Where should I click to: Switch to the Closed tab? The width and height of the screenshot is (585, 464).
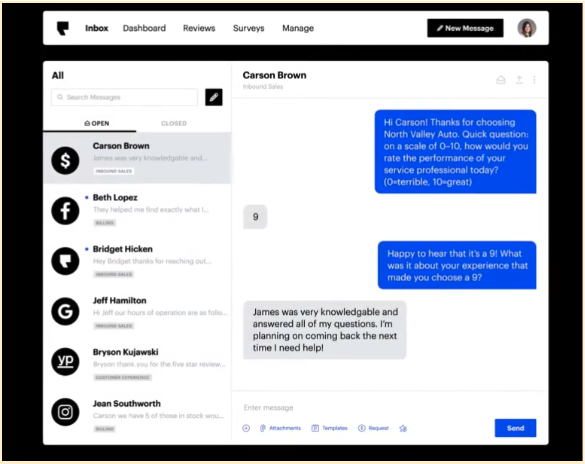pyautogui.click(x=174, y=123)
